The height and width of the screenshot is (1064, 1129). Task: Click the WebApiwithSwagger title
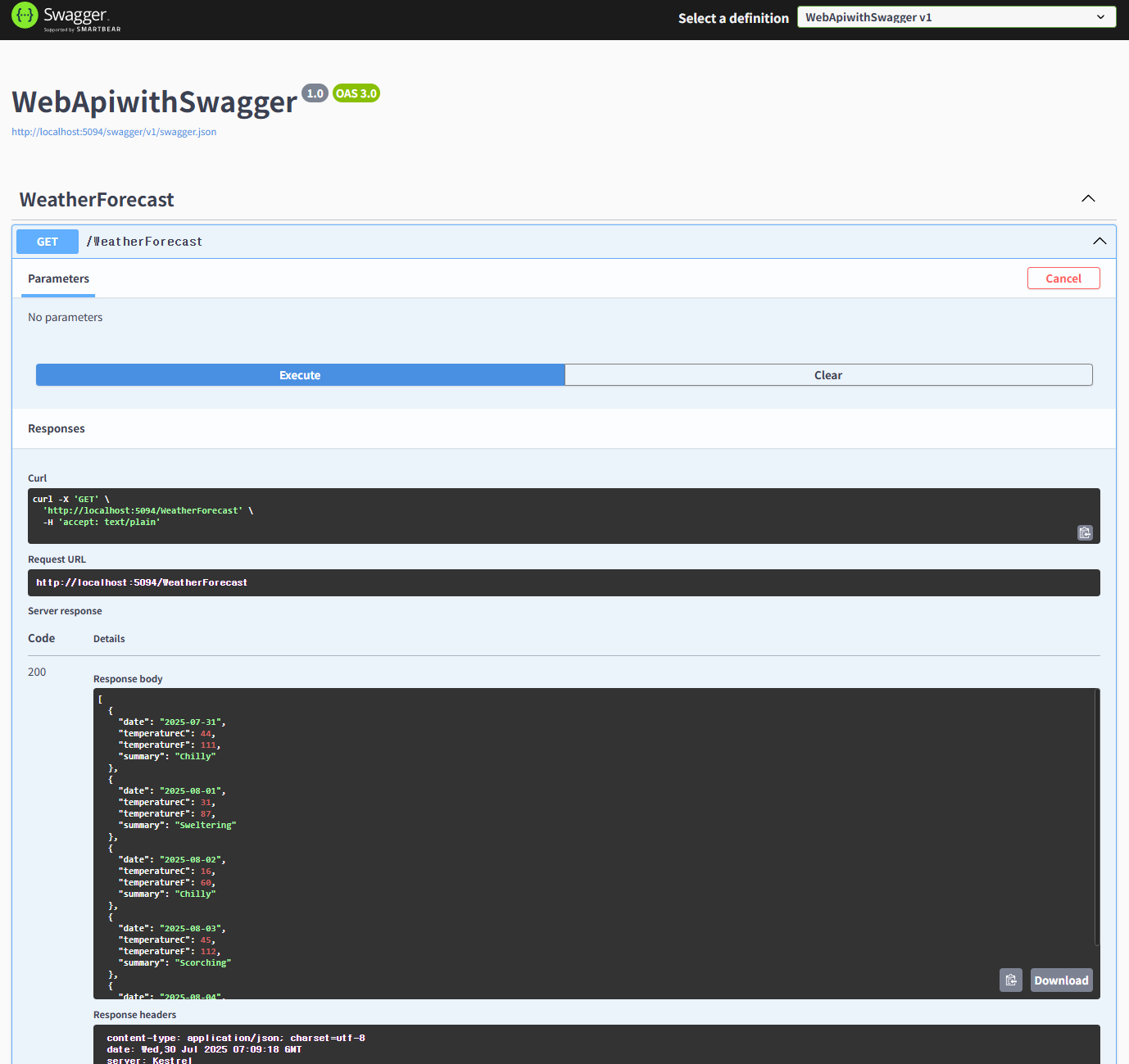[x=155, y=102]
